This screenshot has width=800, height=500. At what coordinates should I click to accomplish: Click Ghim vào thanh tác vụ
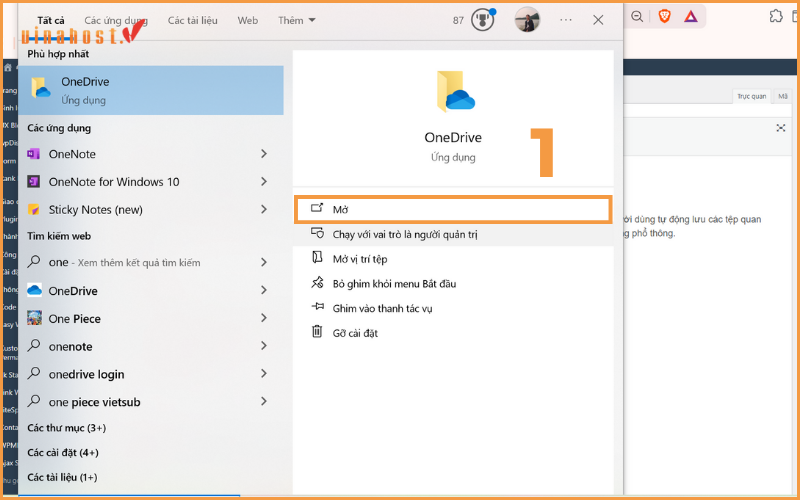(x=382, y=308)
